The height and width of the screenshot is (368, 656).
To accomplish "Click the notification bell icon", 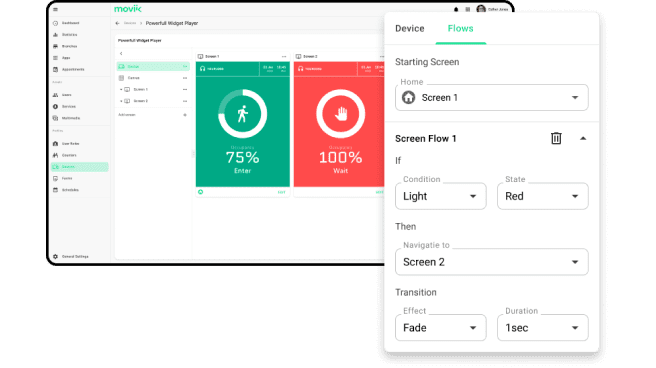I will point(456,9).
